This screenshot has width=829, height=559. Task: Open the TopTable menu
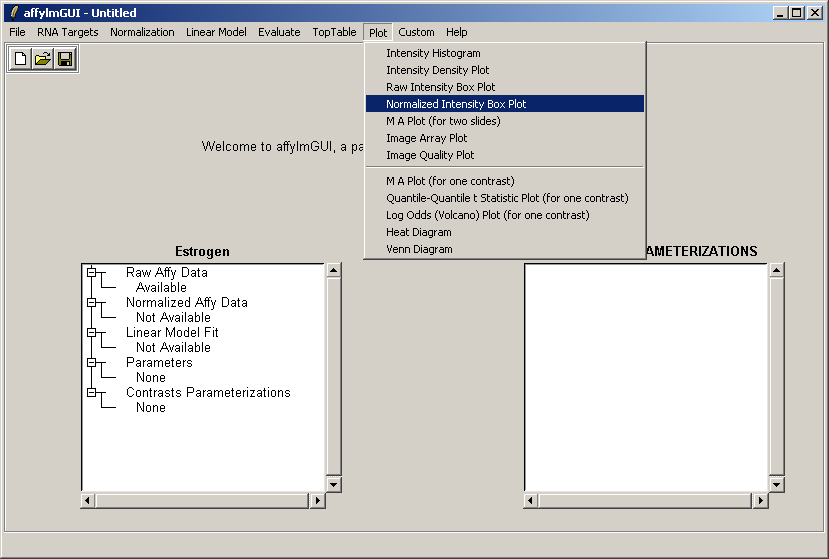334,32
